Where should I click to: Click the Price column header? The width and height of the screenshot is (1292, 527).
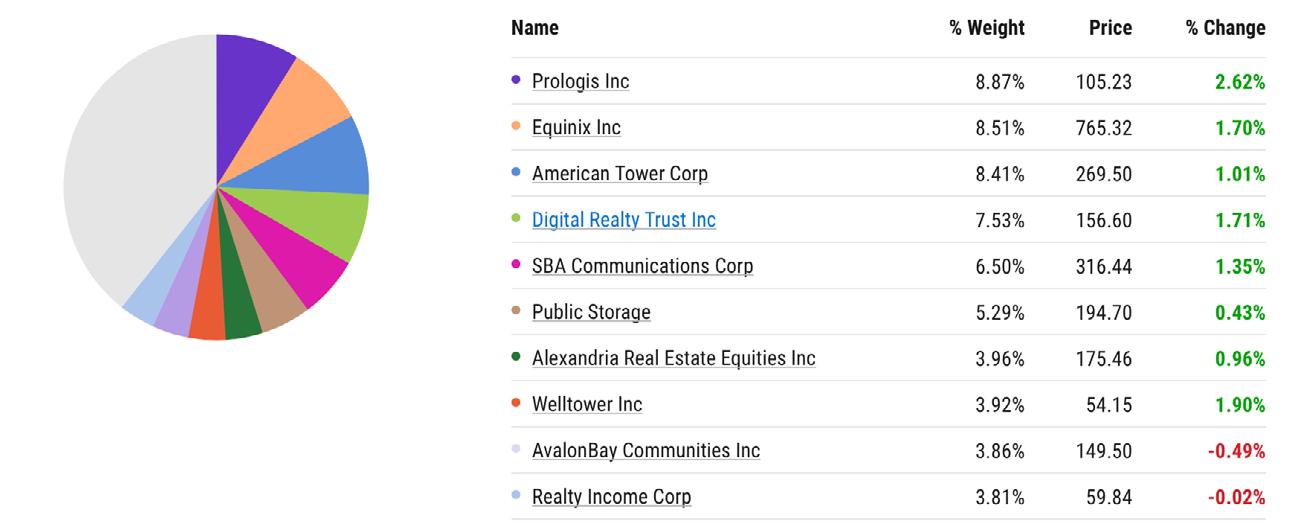1110,28
